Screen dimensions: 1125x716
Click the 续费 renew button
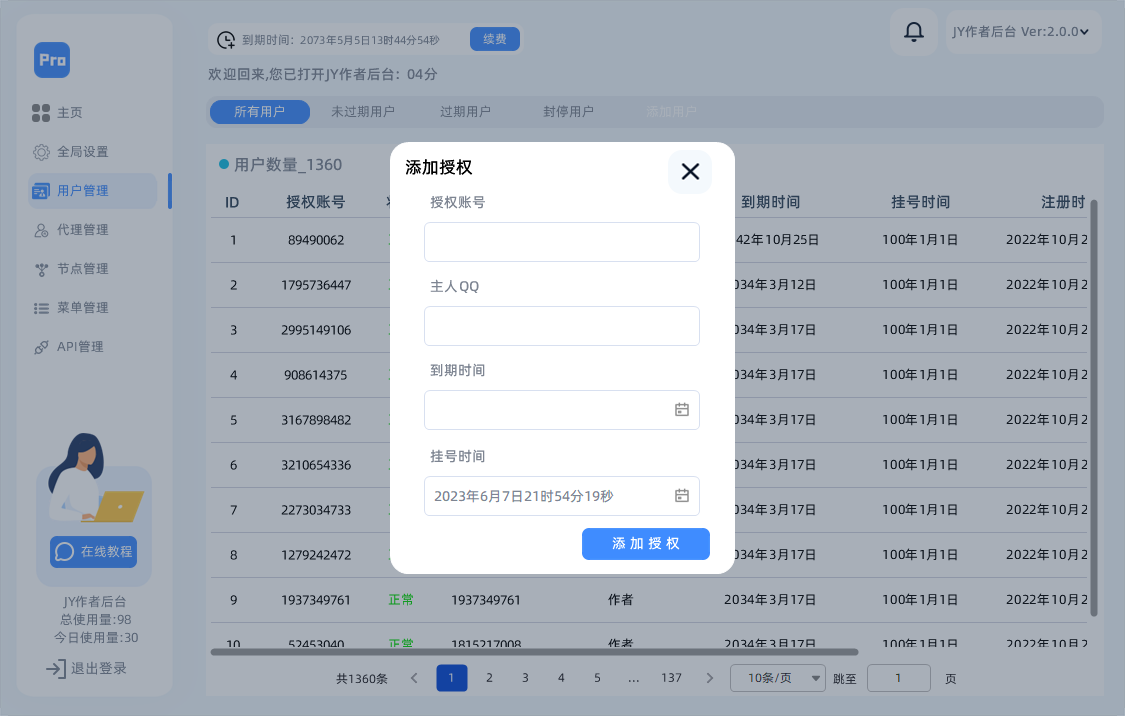click(494, 38)
